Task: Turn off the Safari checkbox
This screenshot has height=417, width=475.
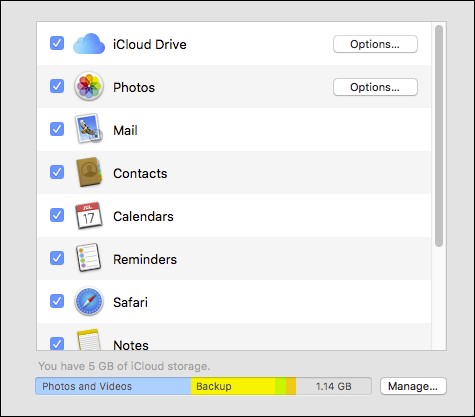Action: tap(57, 301)
